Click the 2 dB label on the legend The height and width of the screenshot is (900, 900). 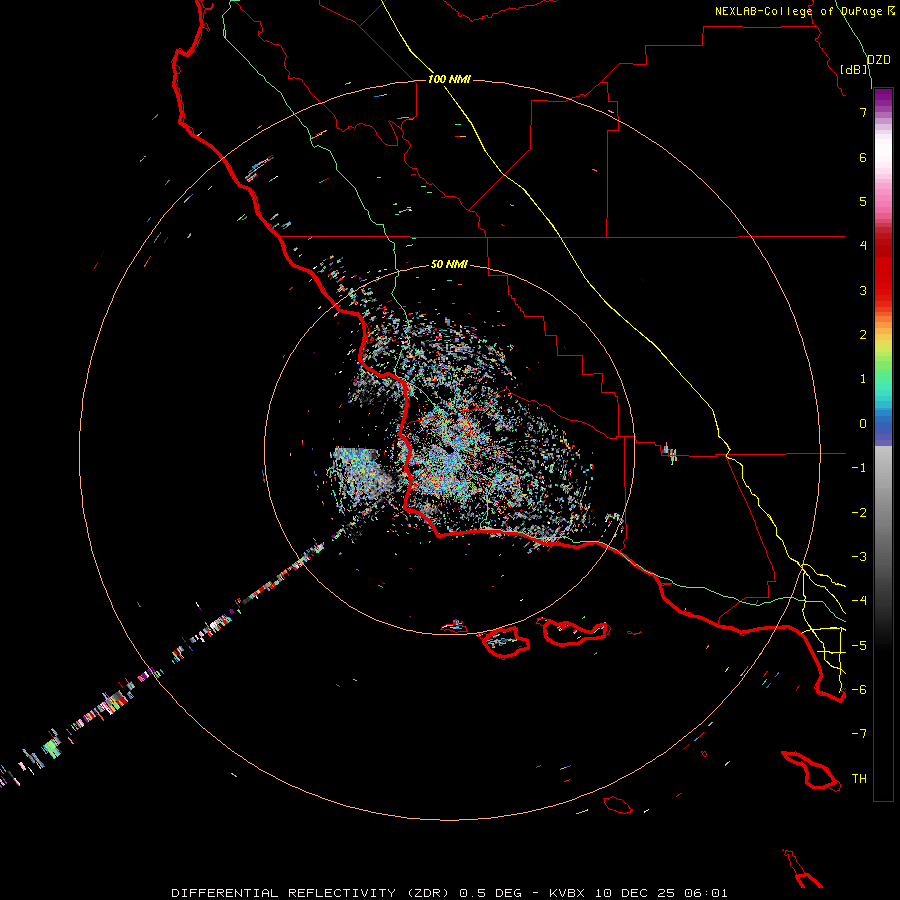coord(863,335)
